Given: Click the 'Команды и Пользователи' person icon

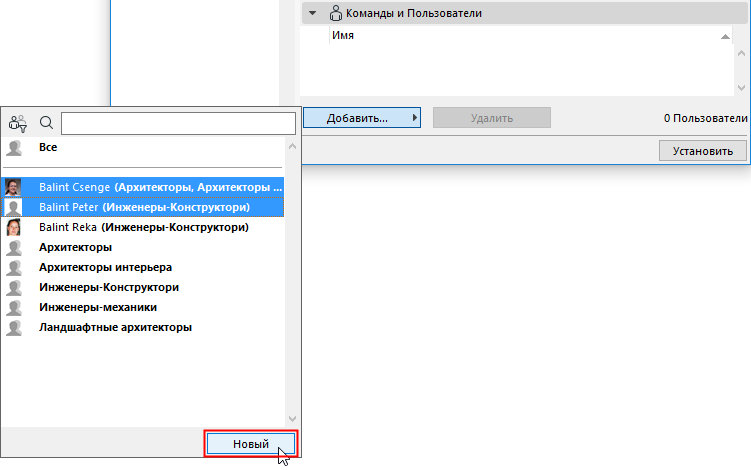Looking at the screenshot, I should [336, 13].
